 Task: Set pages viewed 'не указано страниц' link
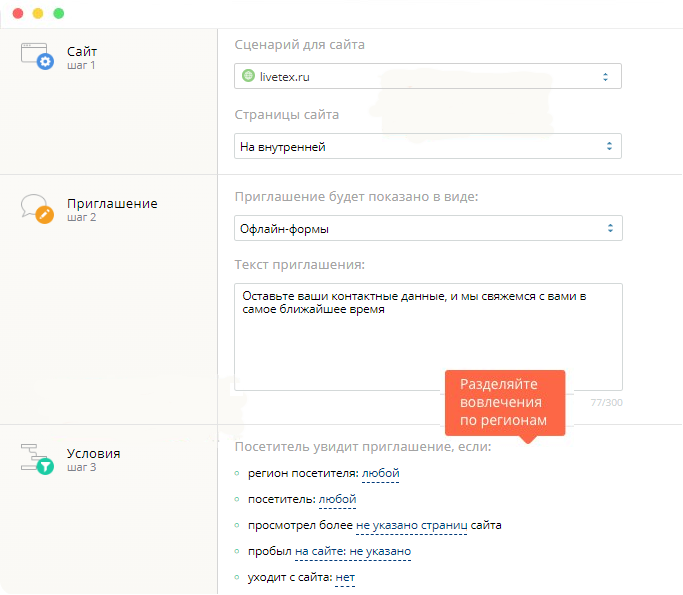[x=412, y=525]
